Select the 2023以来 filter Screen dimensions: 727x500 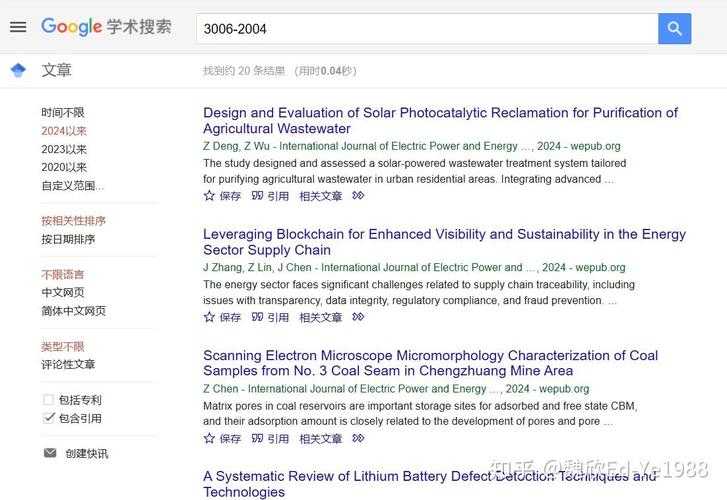64,149
